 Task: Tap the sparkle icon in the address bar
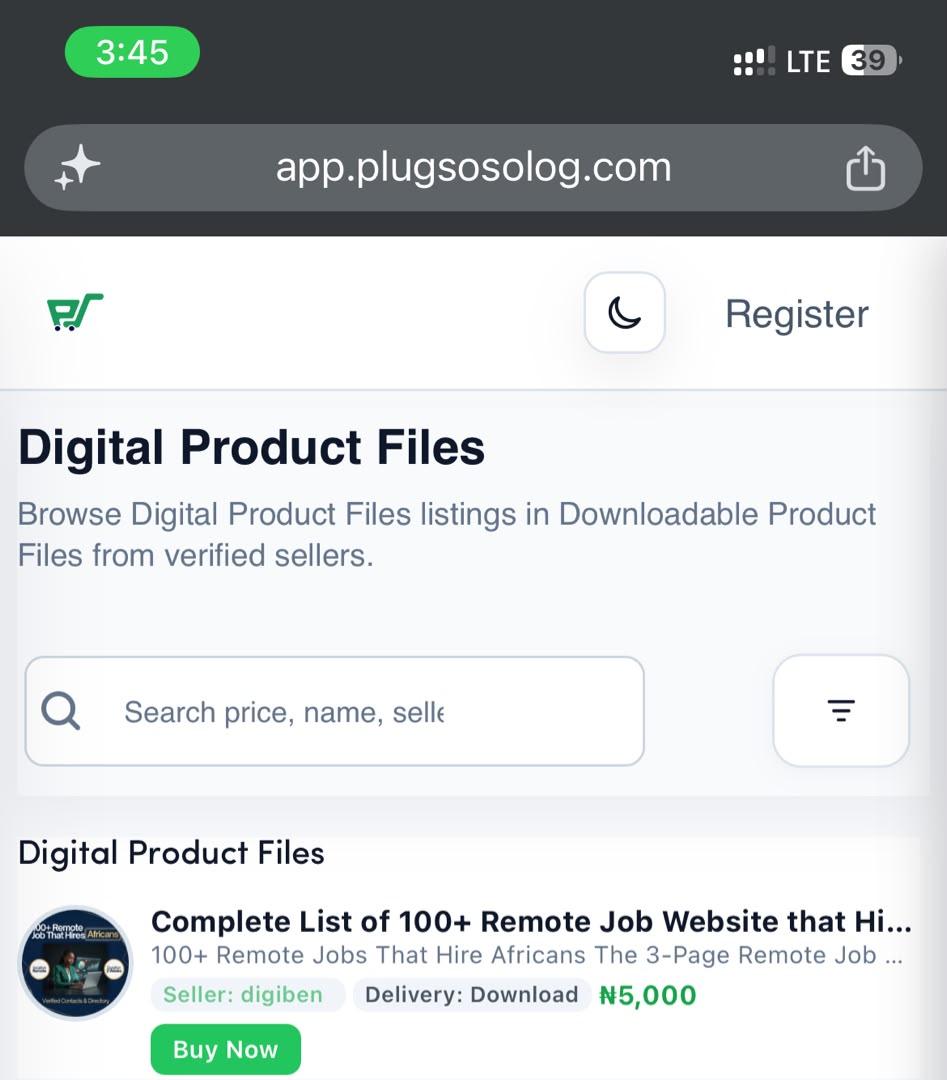pyautogui.click(x=77, y=167)
